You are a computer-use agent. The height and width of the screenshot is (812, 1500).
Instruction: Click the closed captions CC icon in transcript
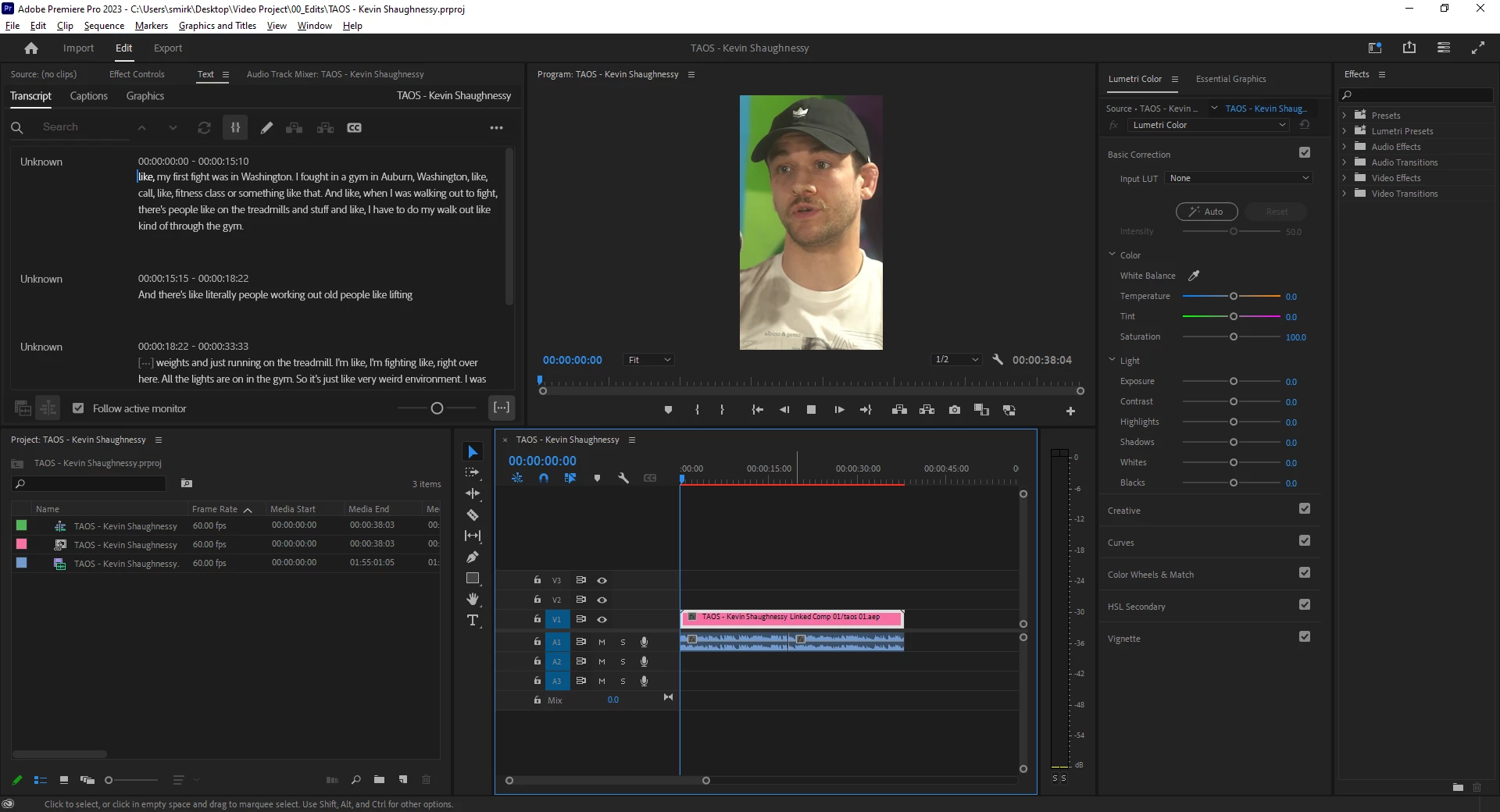354,128
